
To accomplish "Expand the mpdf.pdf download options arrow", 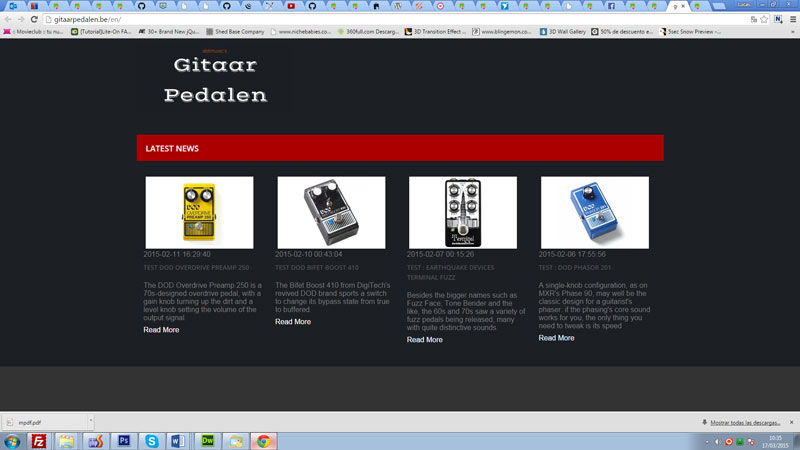I will pyautogui.click(x=91, y=421).
